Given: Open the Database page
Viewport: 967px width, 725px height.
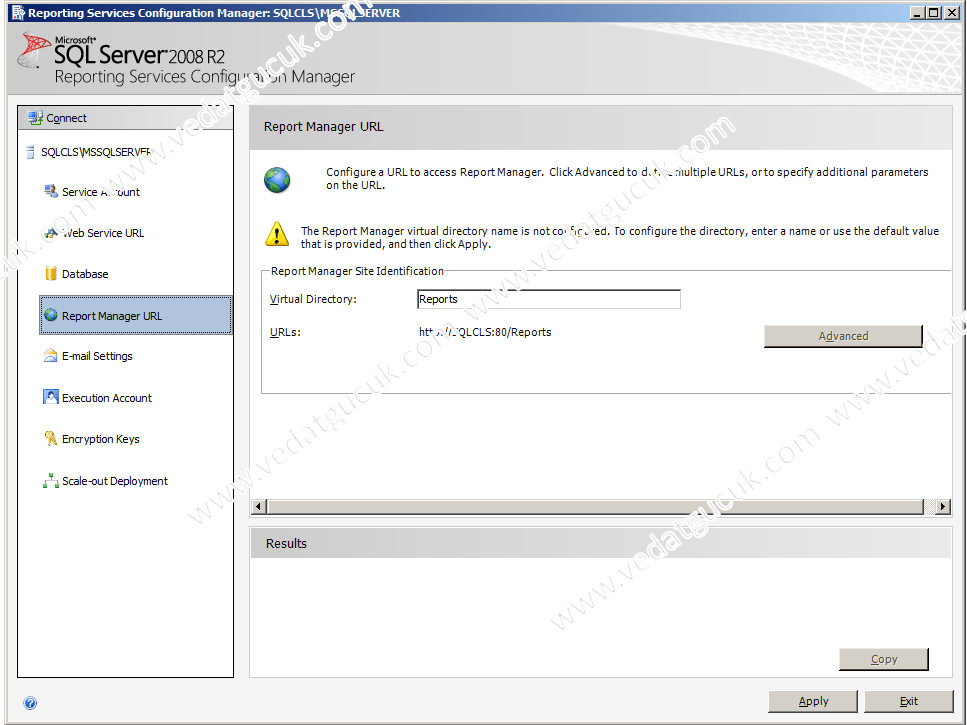Looking at the screenshot, I should click(x=85, y=274).
